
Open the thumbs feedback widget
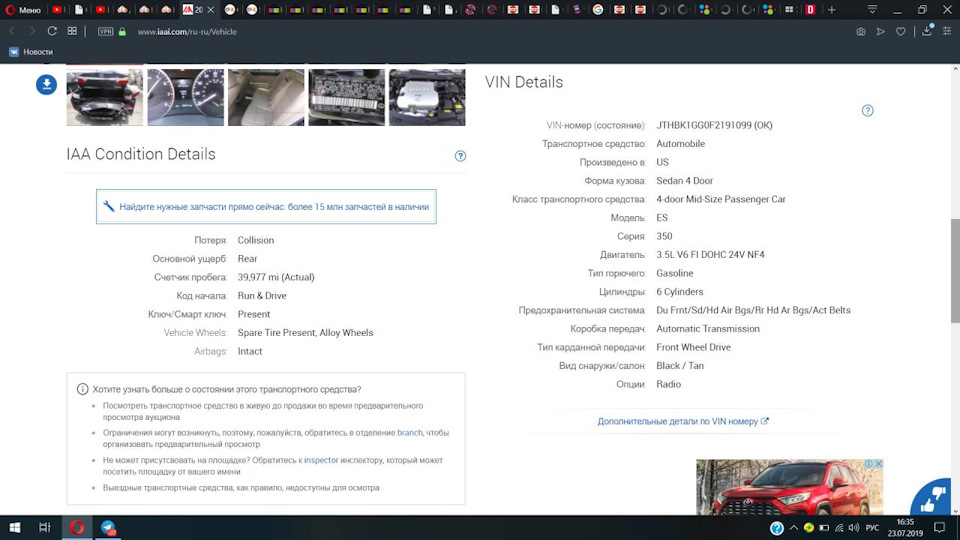pyautogui.click(x=932, y=498)
